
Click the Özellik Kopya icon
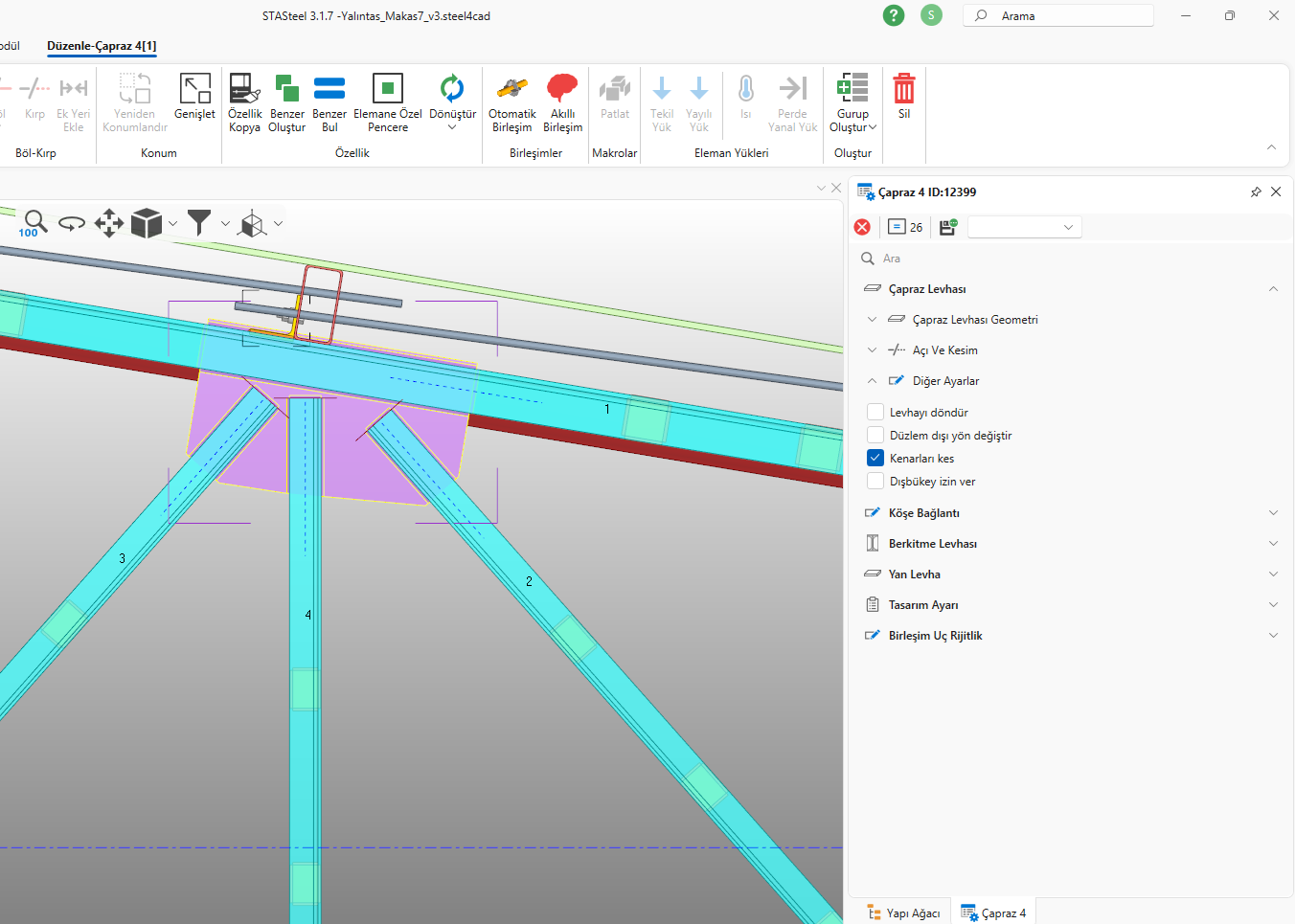coord(244,90)
